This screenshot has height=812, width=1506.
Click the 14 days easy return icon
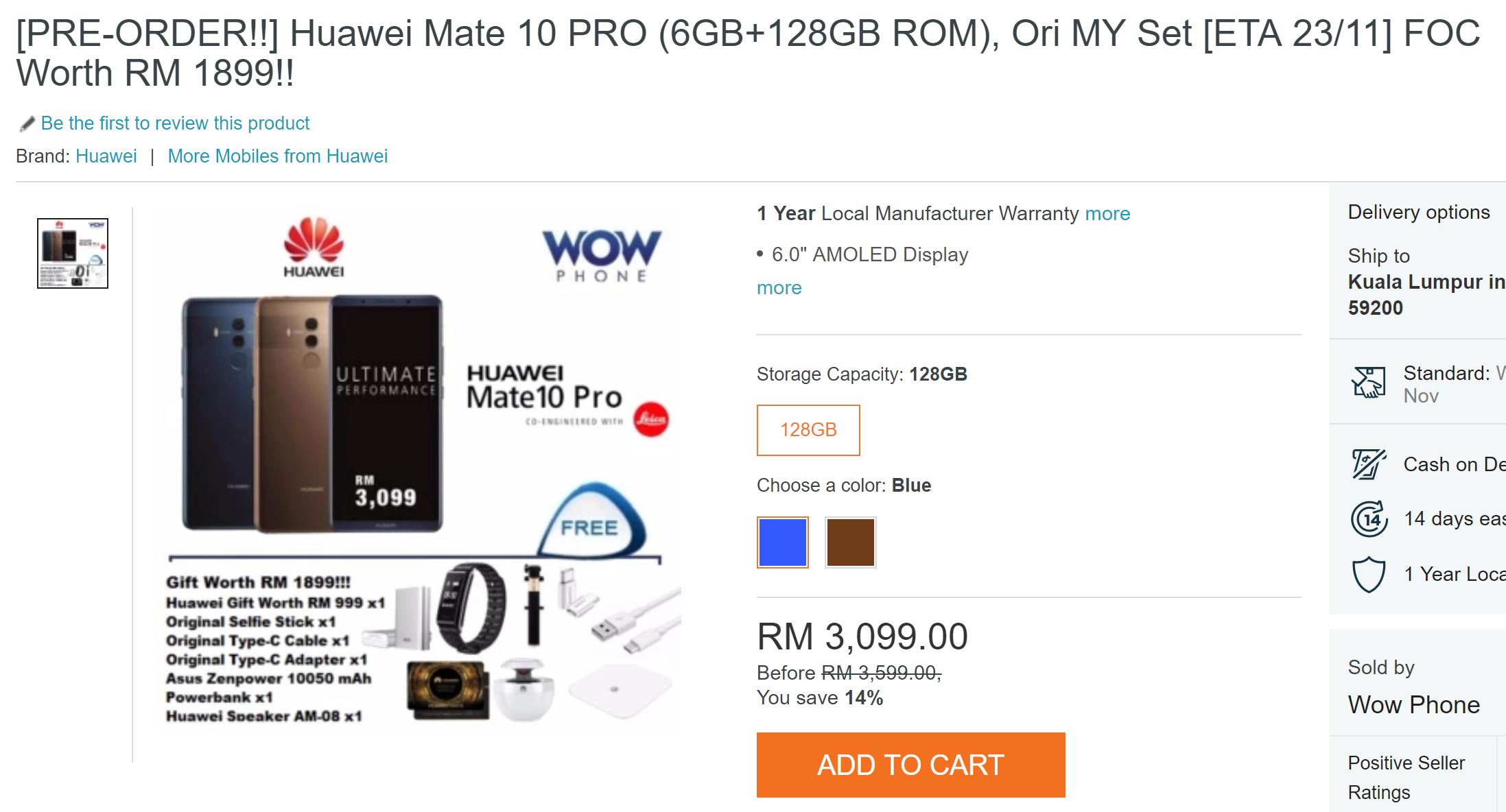click(1369, 518)
